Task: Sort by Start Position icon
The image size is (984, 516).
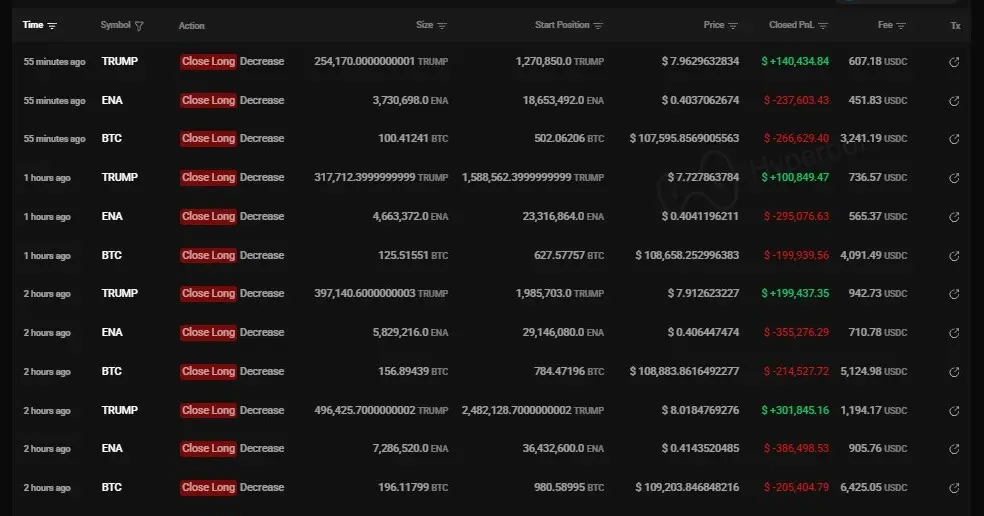Action: click(598, 26)
